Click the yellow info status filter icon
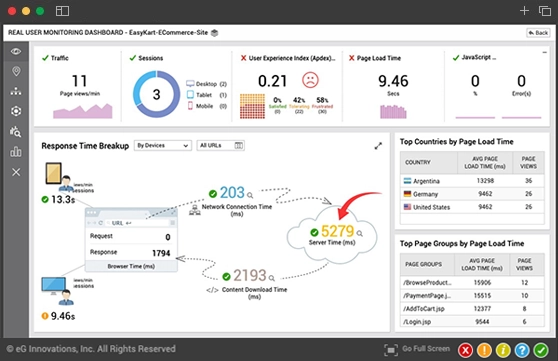Screen dimensions: 558x361 [503, 350]
